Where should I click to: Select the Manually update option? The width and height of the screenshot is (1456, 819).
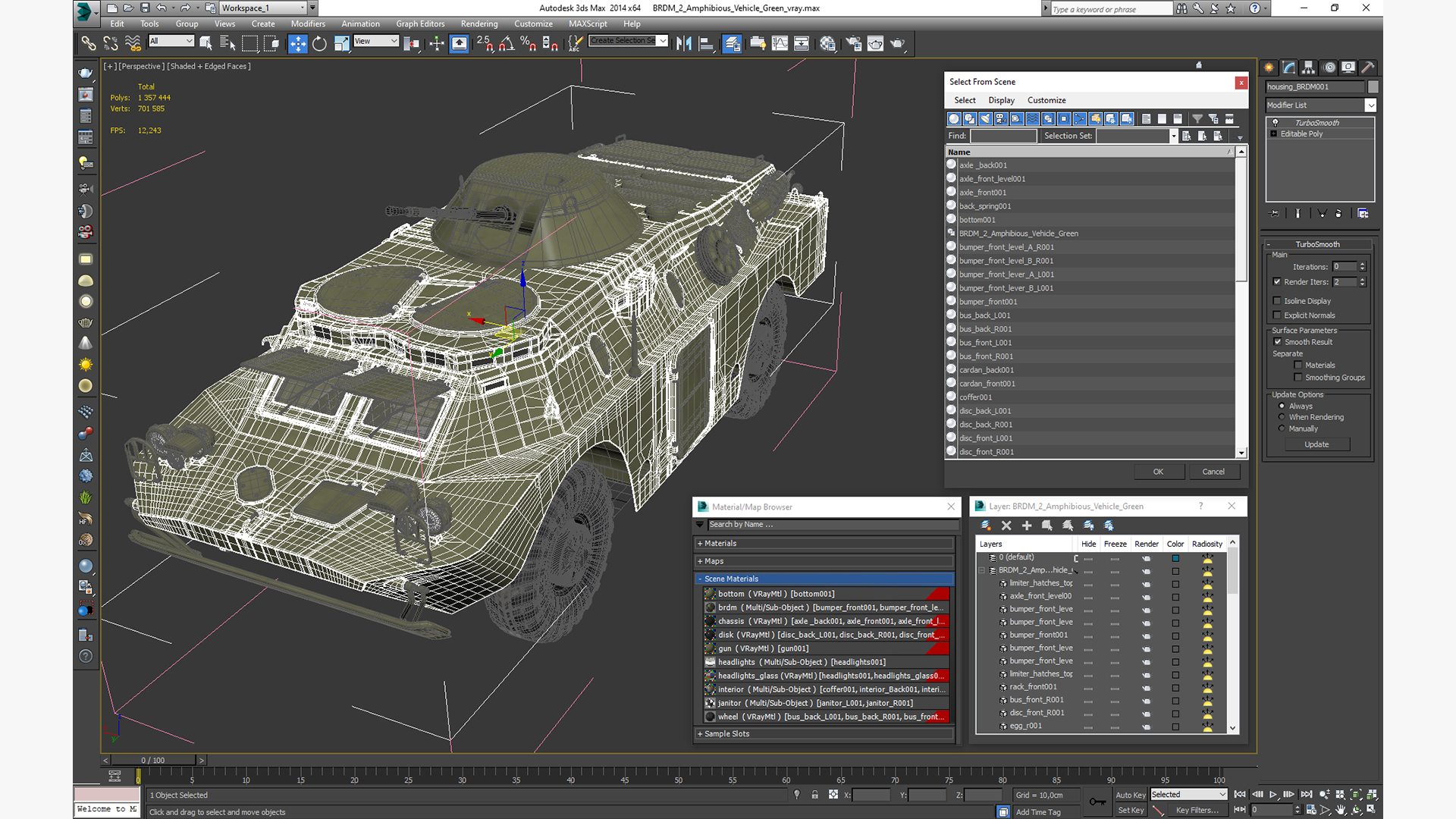pyautogui.click(x=1282, y=428)
